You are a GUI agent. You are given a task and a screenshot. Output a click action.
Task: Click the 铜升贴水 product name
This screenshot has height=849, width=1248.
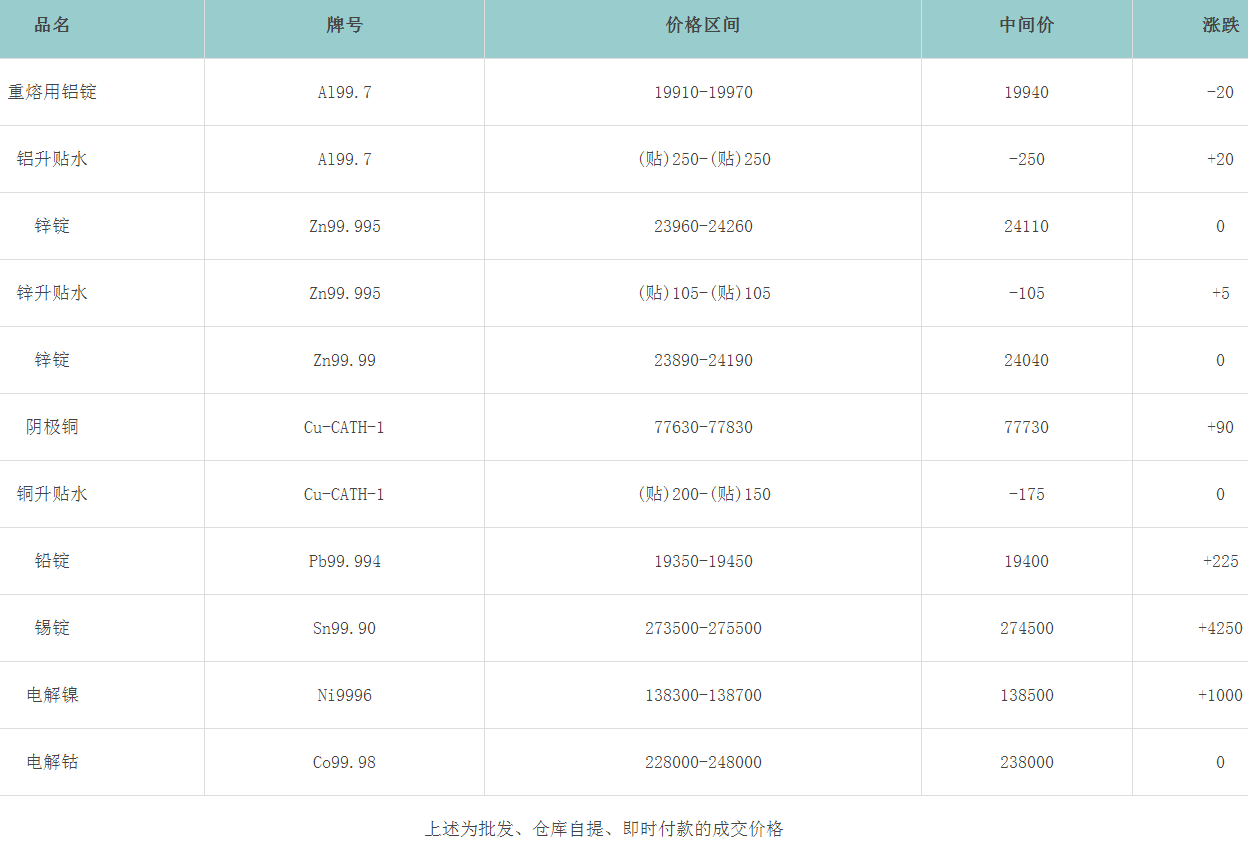point(52,494)
